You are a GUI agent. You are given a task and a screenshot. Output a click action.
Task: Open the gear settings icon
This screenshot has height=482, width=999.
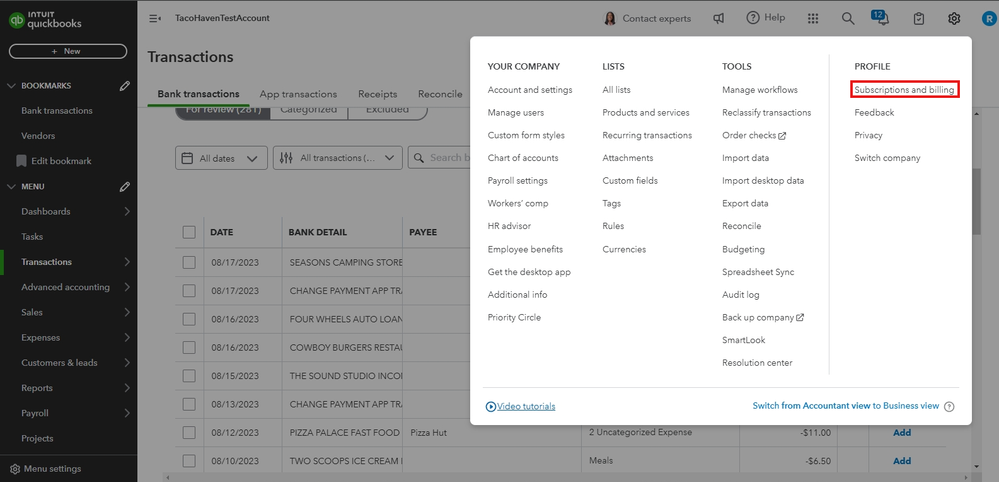point(954,18)
